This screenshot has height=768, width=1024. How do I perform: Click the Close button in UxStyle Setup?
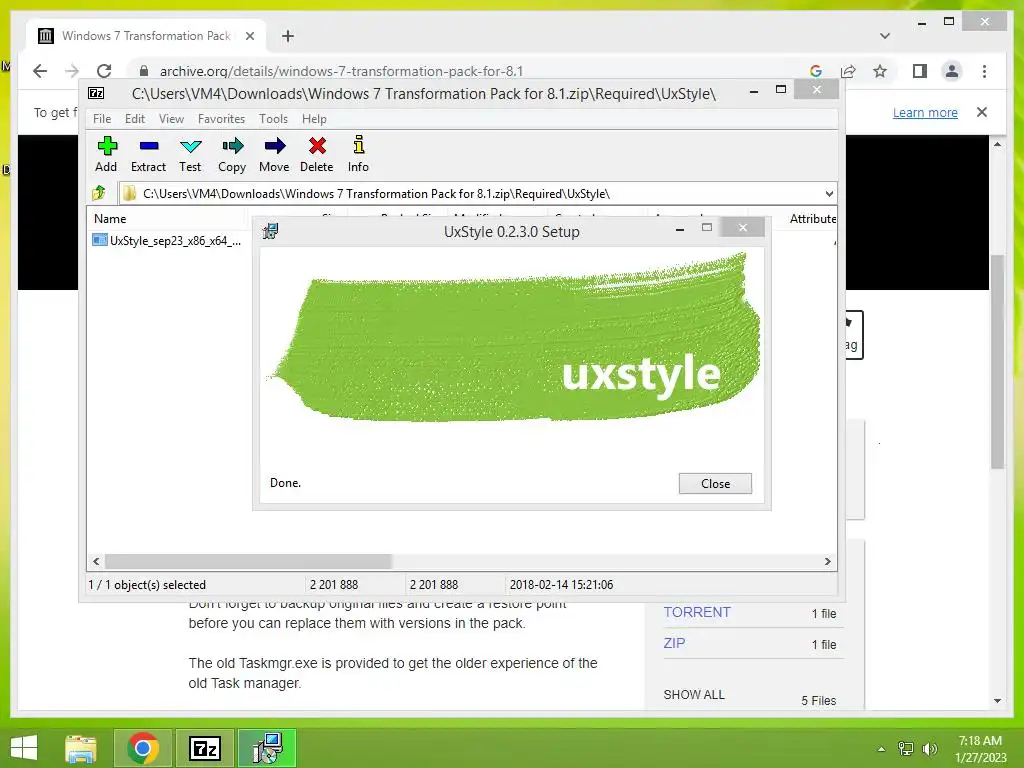click(x=715, y=483)
